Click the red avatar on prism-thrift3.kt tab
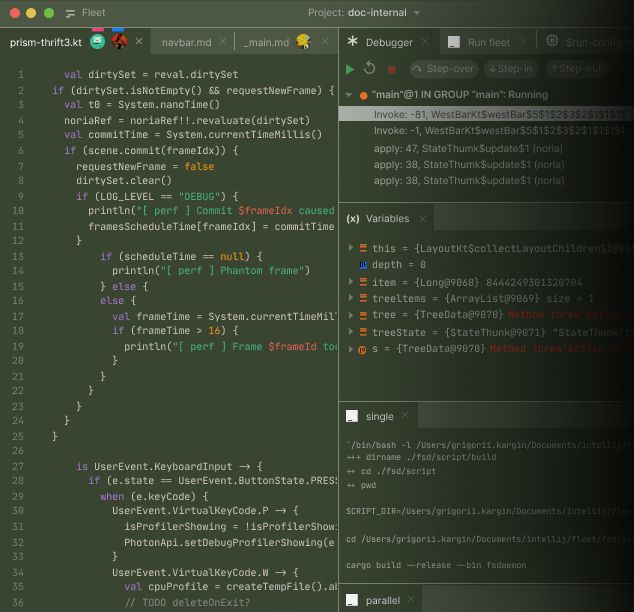Image resolution: width=634 pixels, height=612 pixels. (x=119, y=41)
